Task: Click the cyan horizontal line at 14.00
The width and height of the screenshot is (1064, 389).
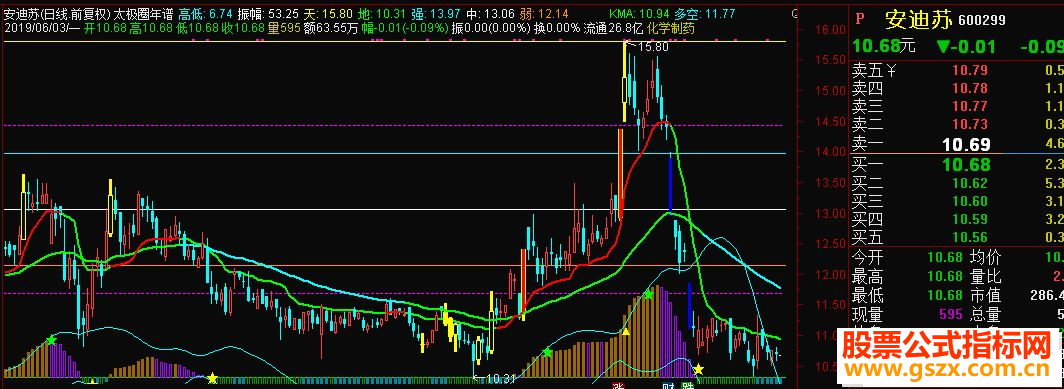Action: (394, 153)
